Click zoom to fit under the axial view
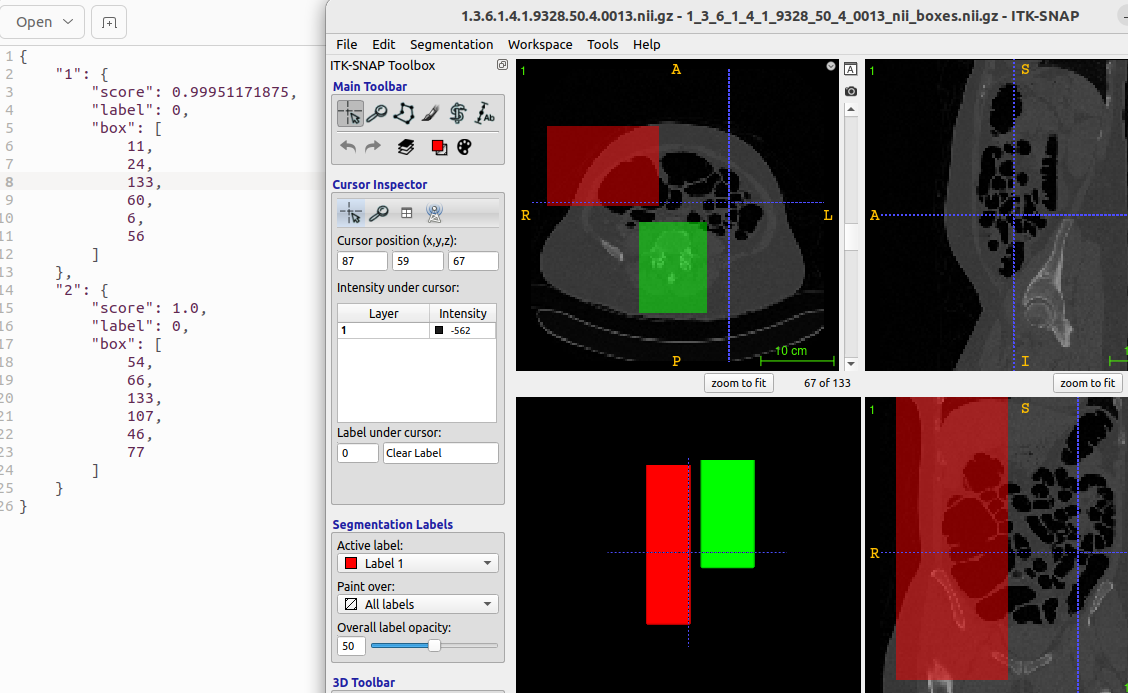The image size is (1128, 693). [x=738, y=382]
